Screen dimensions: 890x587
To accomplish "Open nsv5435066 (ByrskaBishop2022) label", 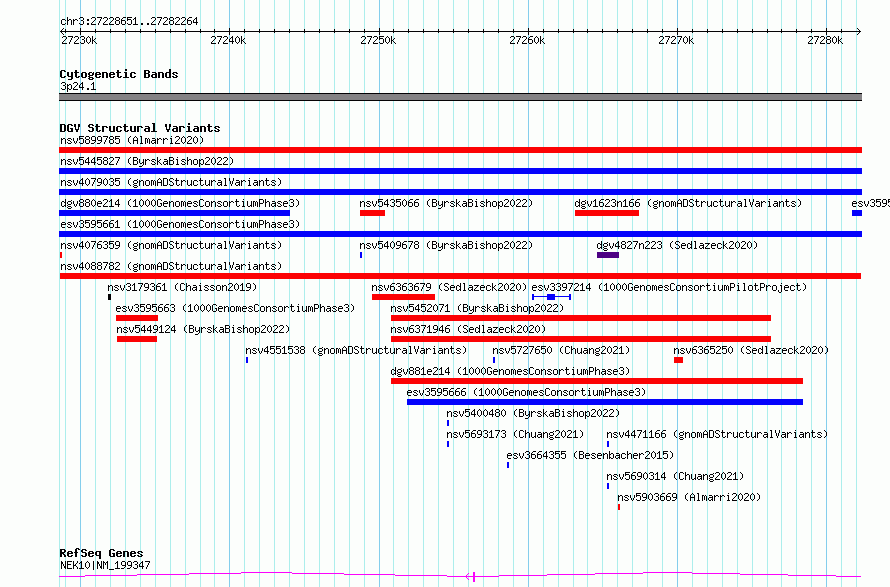I will [446, 203].
